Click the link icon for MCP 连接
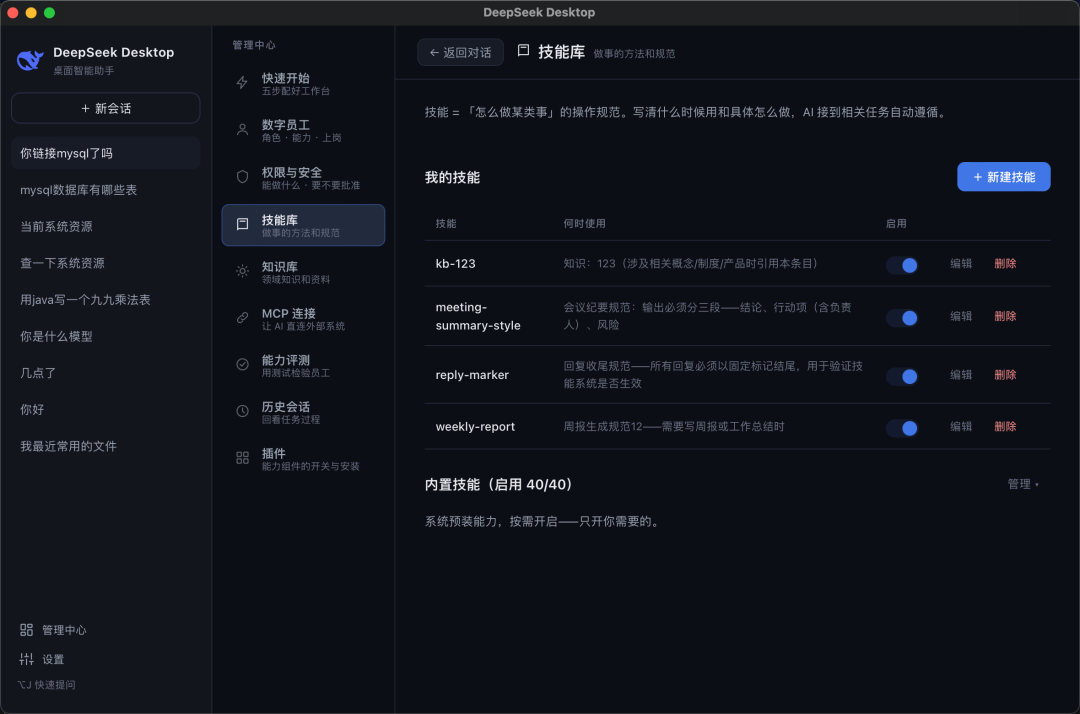The image size is (1080, 714). [x=242, y=318]
